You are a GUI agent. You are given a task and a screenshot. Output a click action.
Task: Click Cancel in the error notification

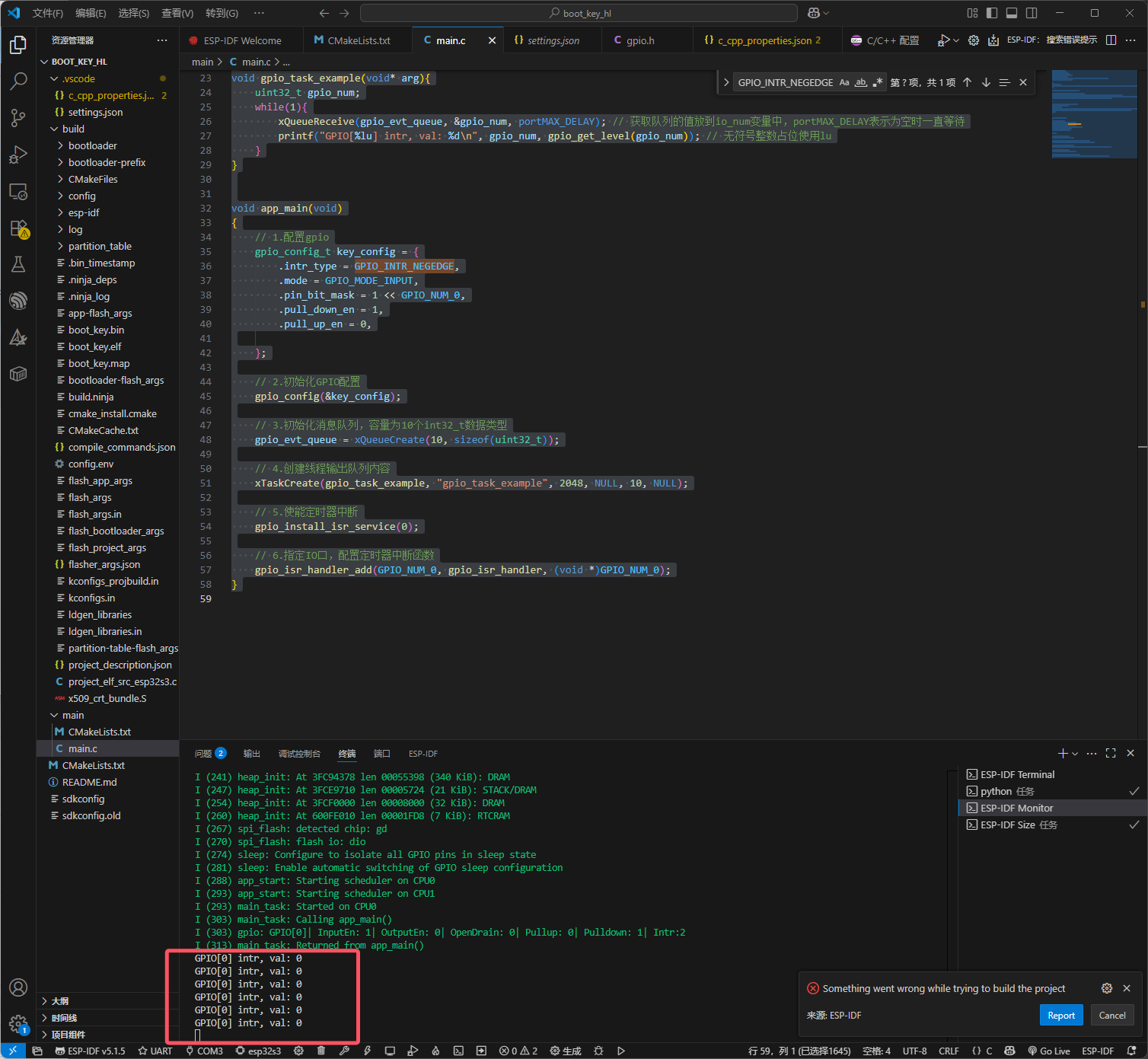(1111, 1015)
